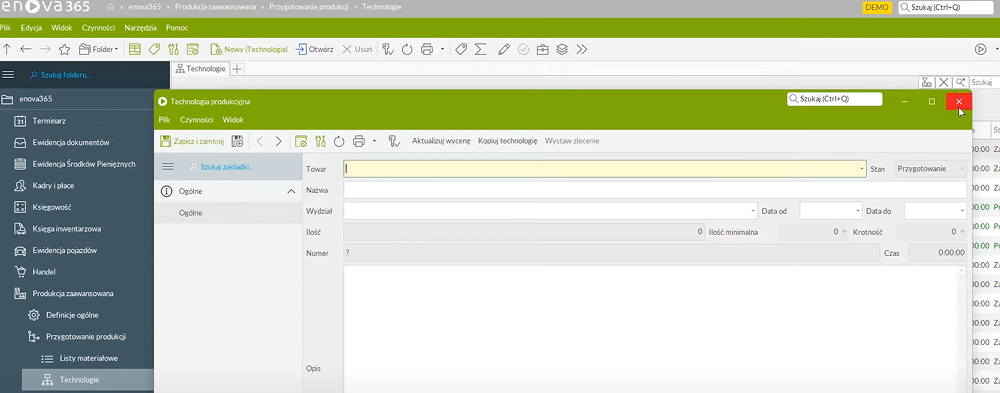Click Zapisz i zamknij button
The width and height of the screenshot is (1000, 393).
click(192, 141)
